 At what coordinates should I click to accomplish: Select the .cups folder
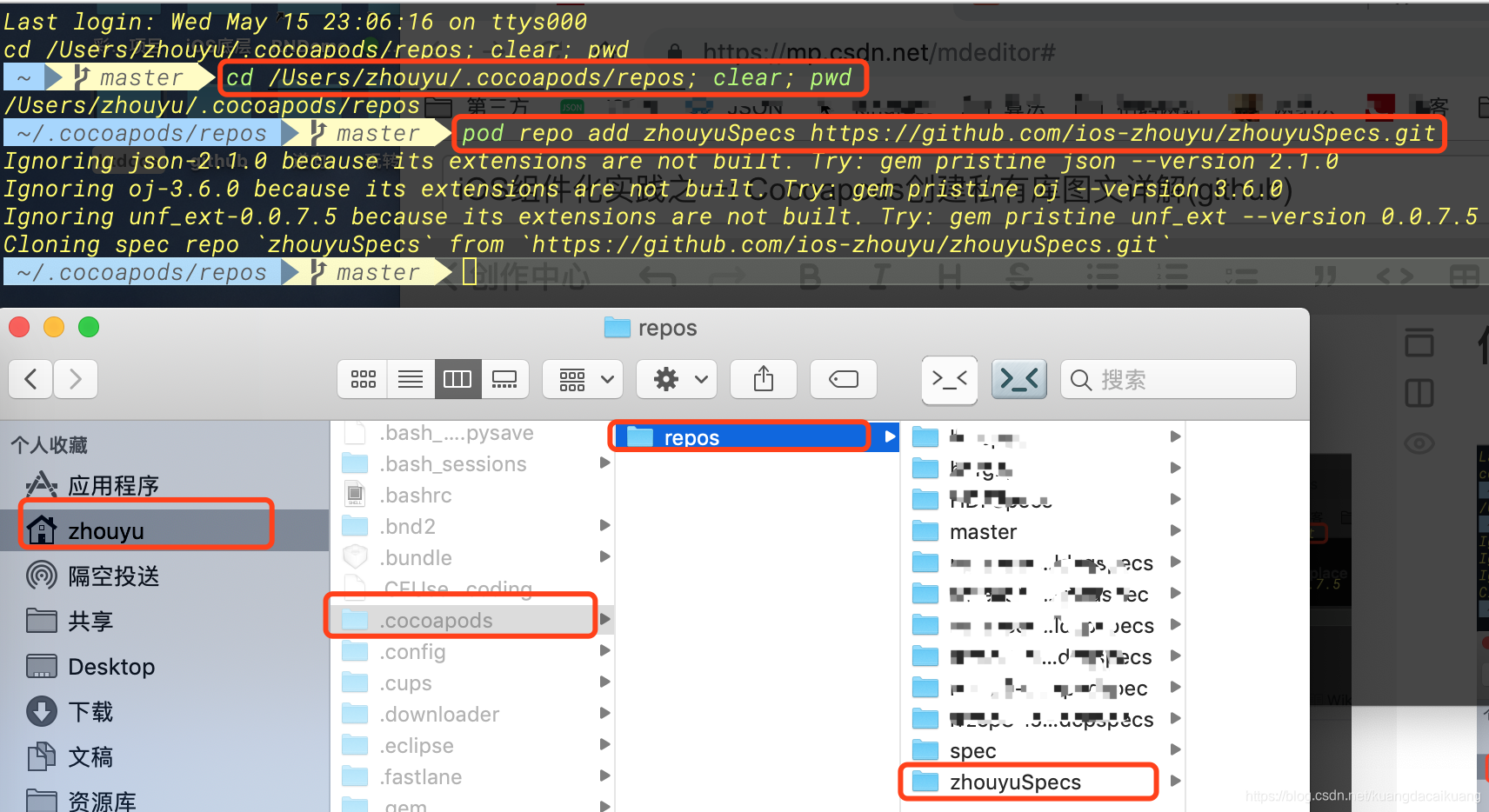click(472, 683)
